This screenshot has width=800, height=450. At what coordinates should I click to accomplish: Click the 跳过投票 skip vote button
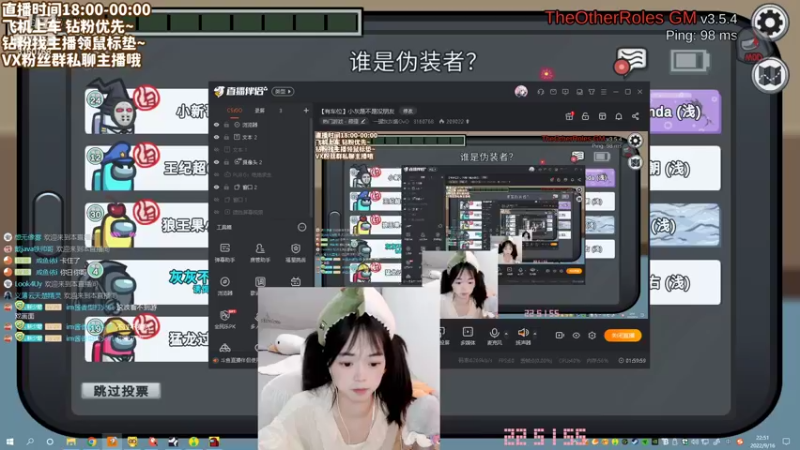(120, 391)
